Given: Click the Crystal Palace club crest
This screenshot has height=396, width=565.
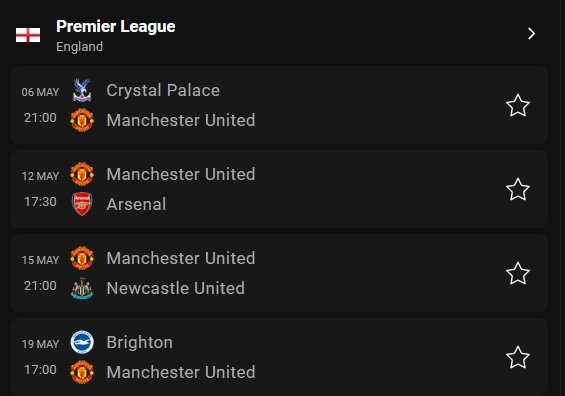Looking at the screenshot, I should pos(82,90).
